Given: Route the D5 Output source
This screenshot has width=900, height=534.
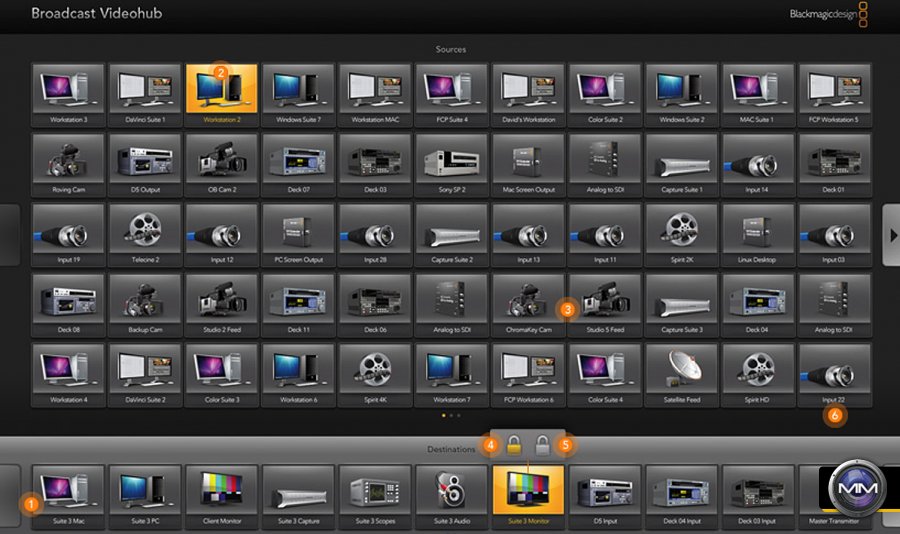Looking at the screenshot, I should (x=145, y=165).
